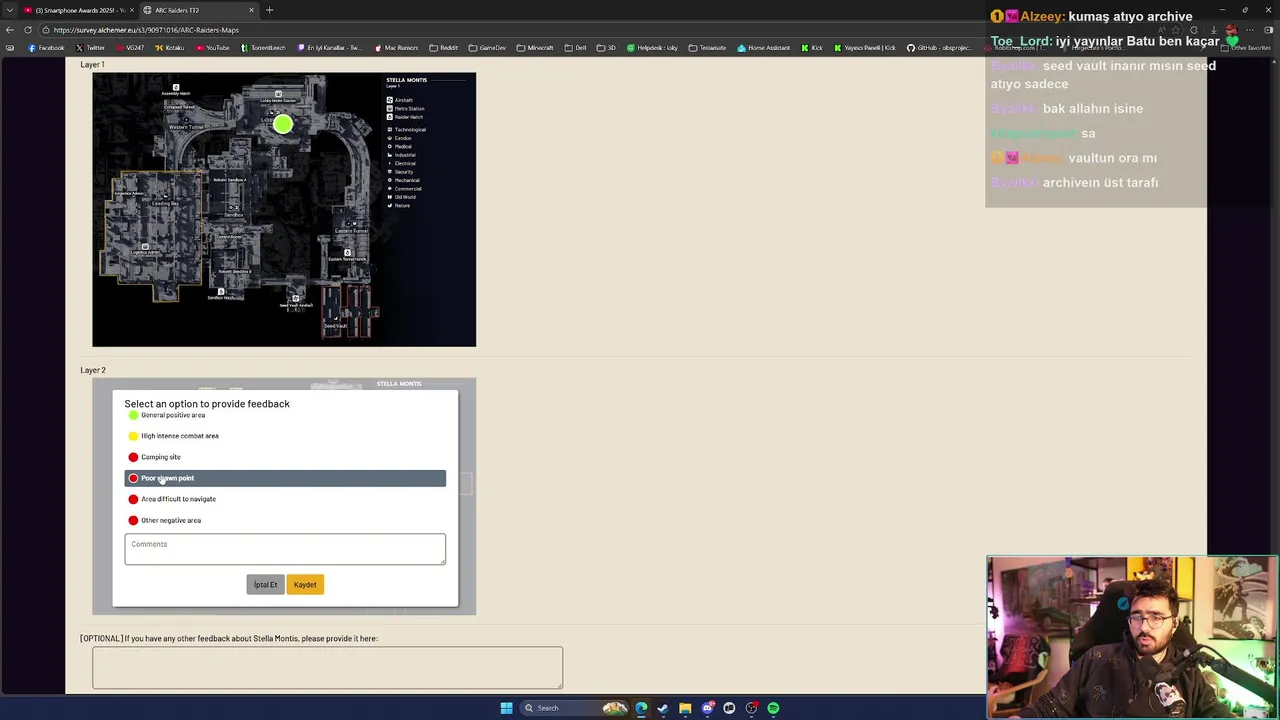Click the Comments text box in feedback dialog

pyautogui.click(x=285, y=549)
